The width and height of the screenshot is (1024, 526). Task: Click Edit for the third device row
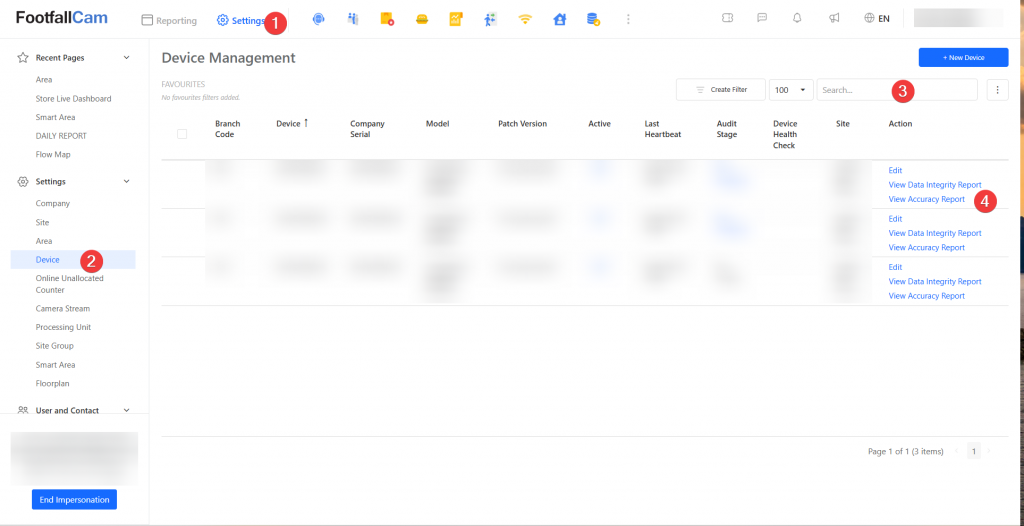click(x=895, y=267)
